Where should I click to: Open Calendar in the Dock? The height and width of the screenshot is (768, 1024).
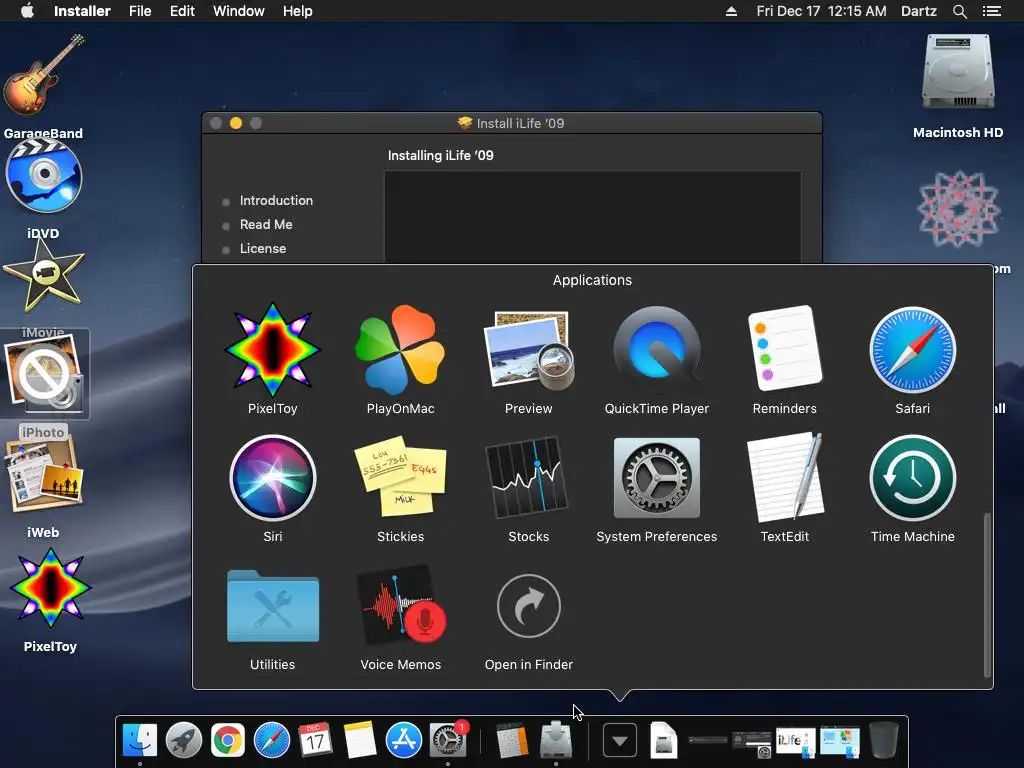click(x=315, y=740)
